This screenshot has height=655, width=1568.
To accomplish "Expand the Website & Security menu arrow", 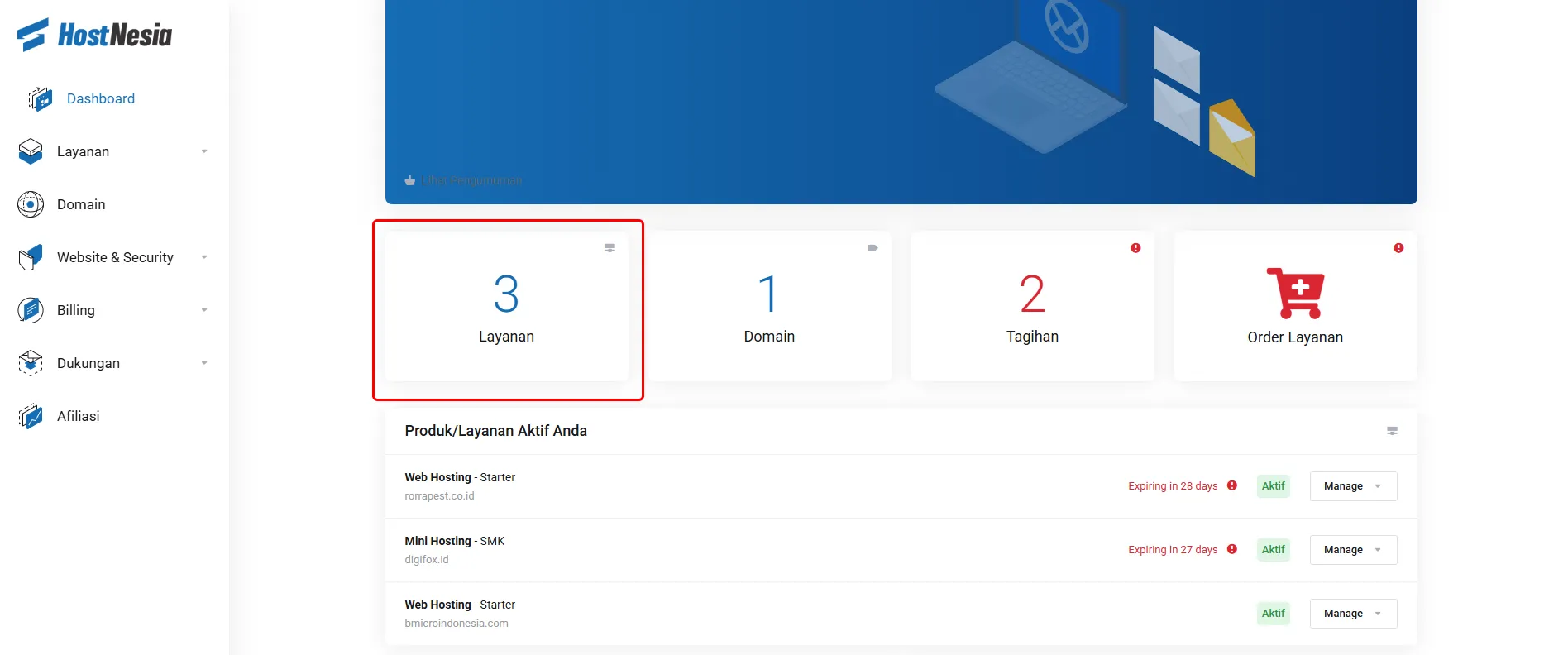I will 204,257.
